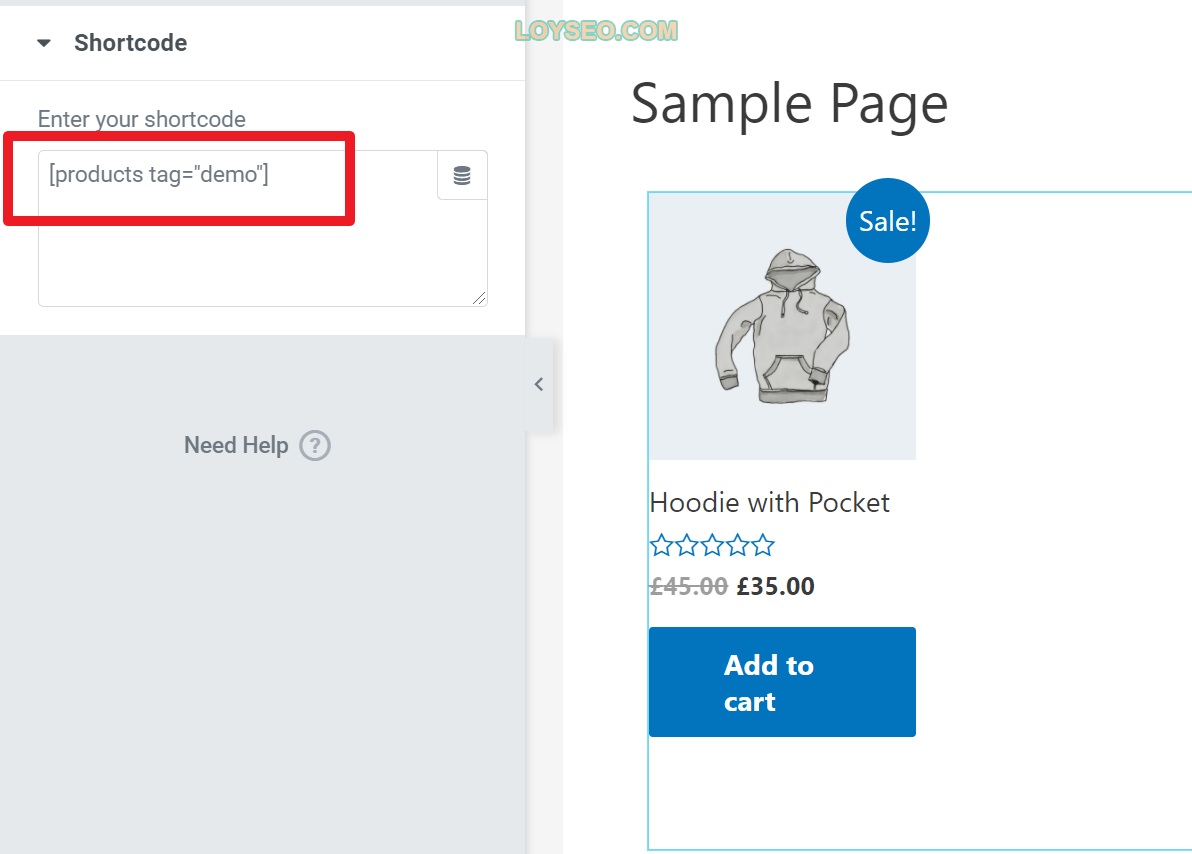1192x854 pixels.
Task: Grab the textarea resize handle corner
Action: (479, 298)
